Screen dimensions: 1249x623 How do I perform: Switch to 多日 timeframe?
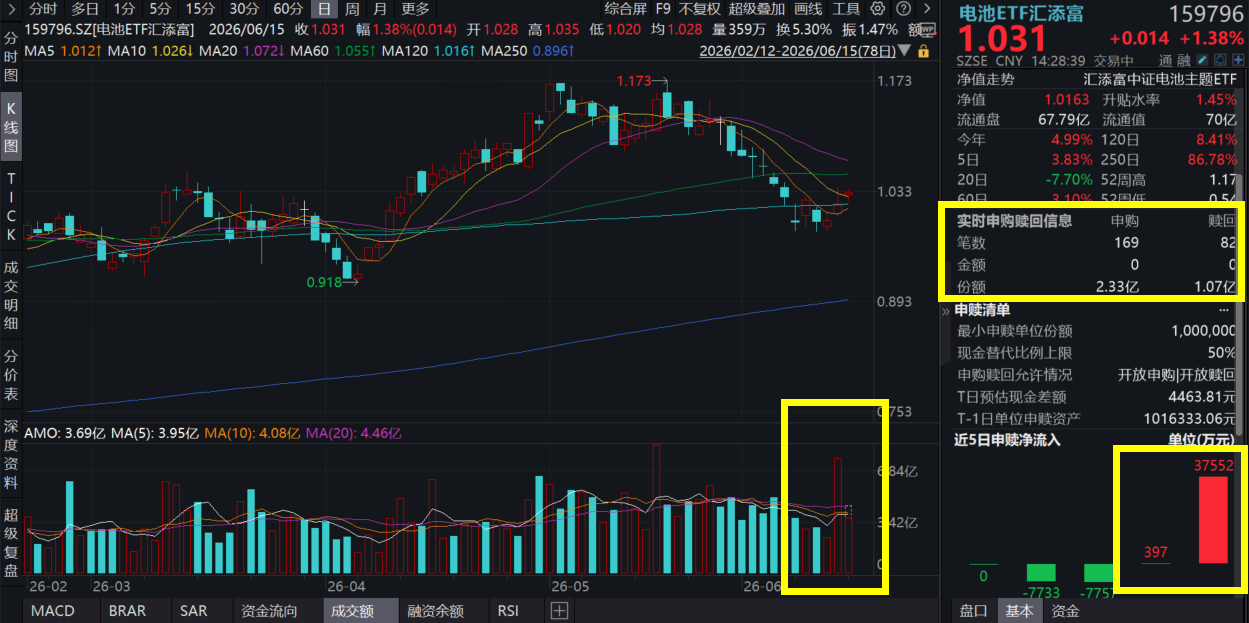point(85,8)
